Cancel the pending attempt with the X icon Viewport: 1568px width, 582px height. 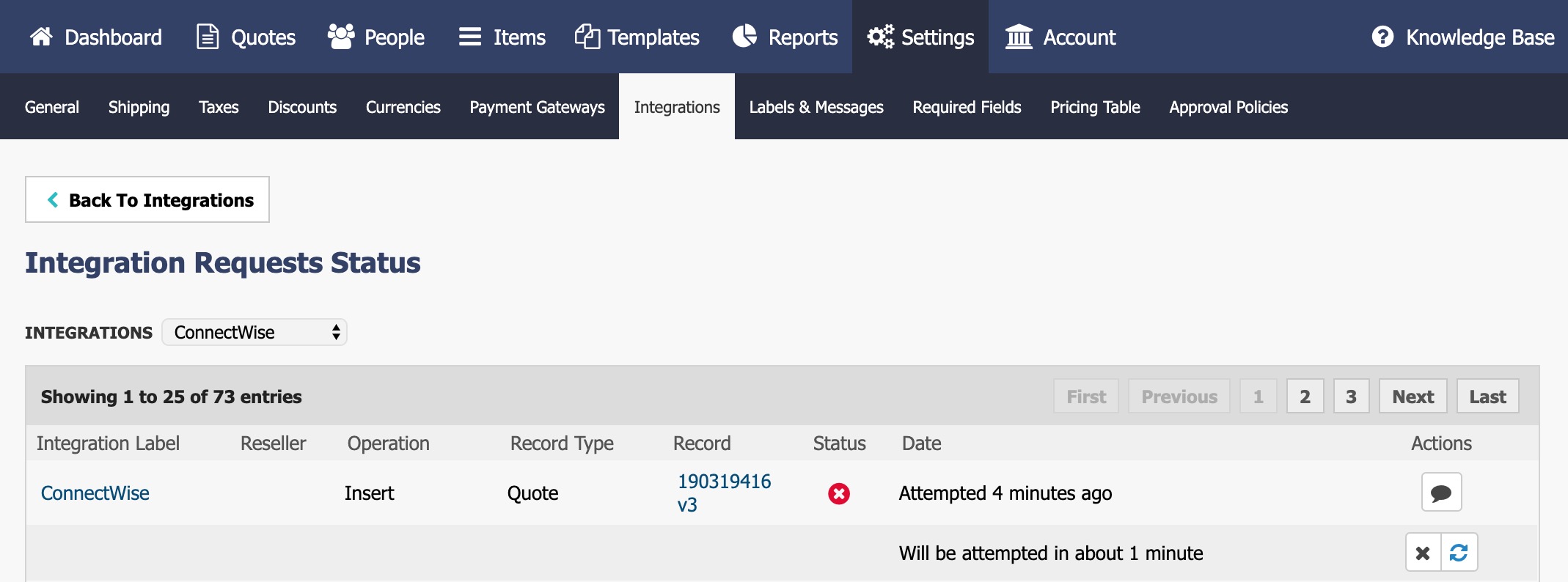pyautogui.click(x=1424, y=553)
